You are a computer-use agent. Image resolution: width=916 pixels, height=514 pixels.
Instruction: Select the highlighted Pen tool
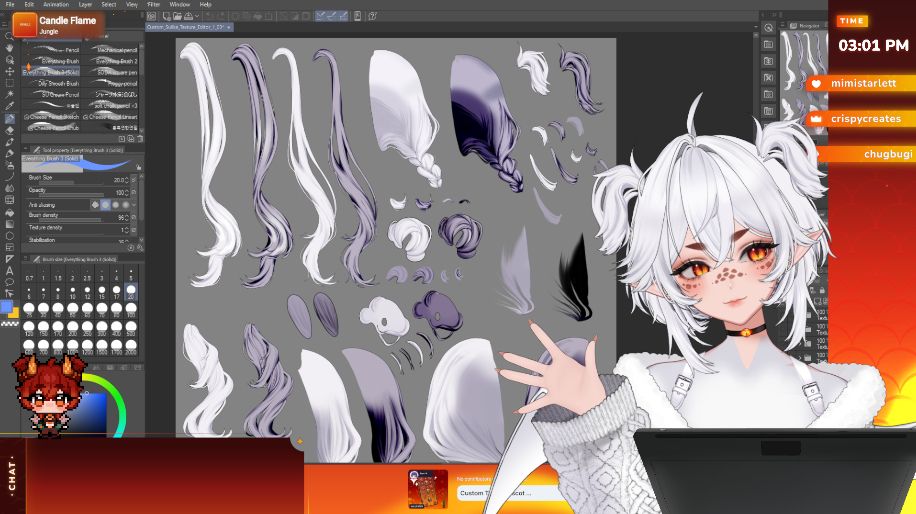[x=9, y=119]
